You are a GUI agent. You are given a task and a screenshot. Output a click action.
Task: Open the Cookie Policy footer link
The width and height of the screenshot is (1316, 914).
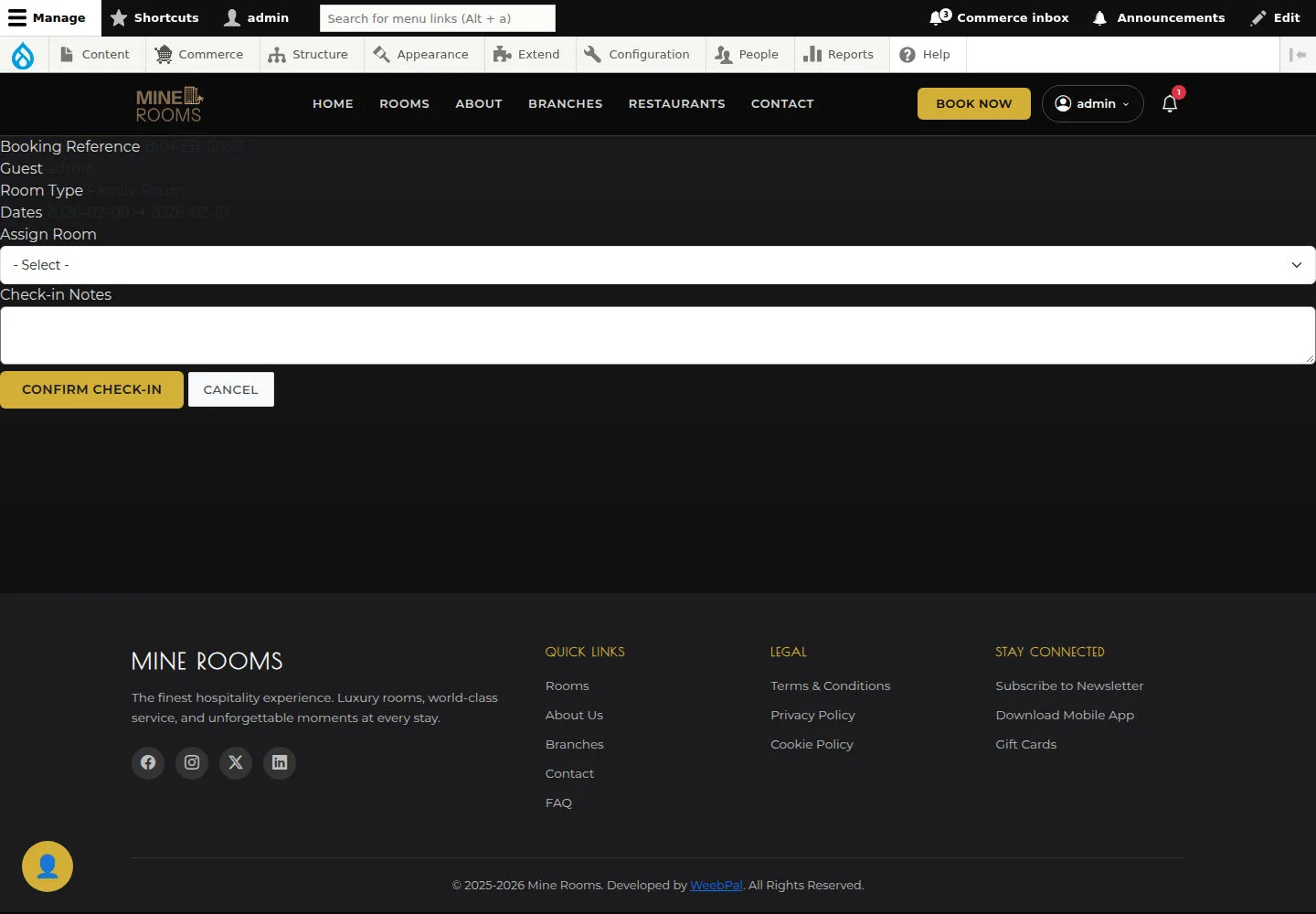[812, 744]
